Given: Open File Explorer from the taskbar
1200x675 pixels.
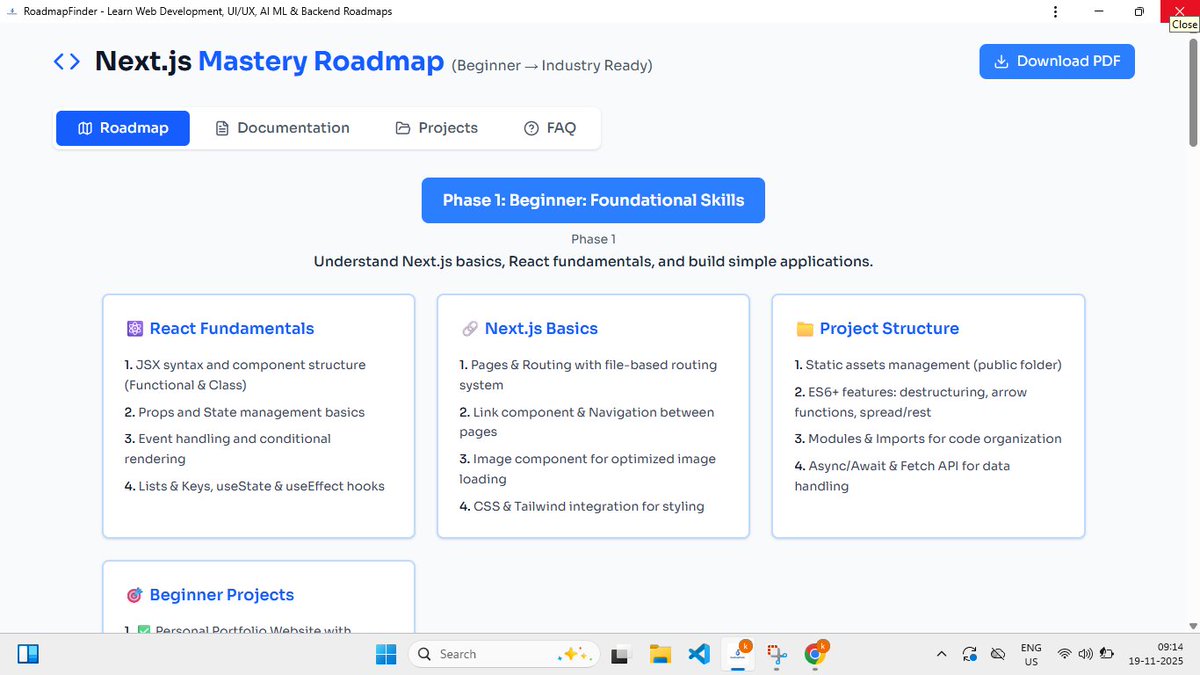Looking at the screenshot, I should [660, 655].
